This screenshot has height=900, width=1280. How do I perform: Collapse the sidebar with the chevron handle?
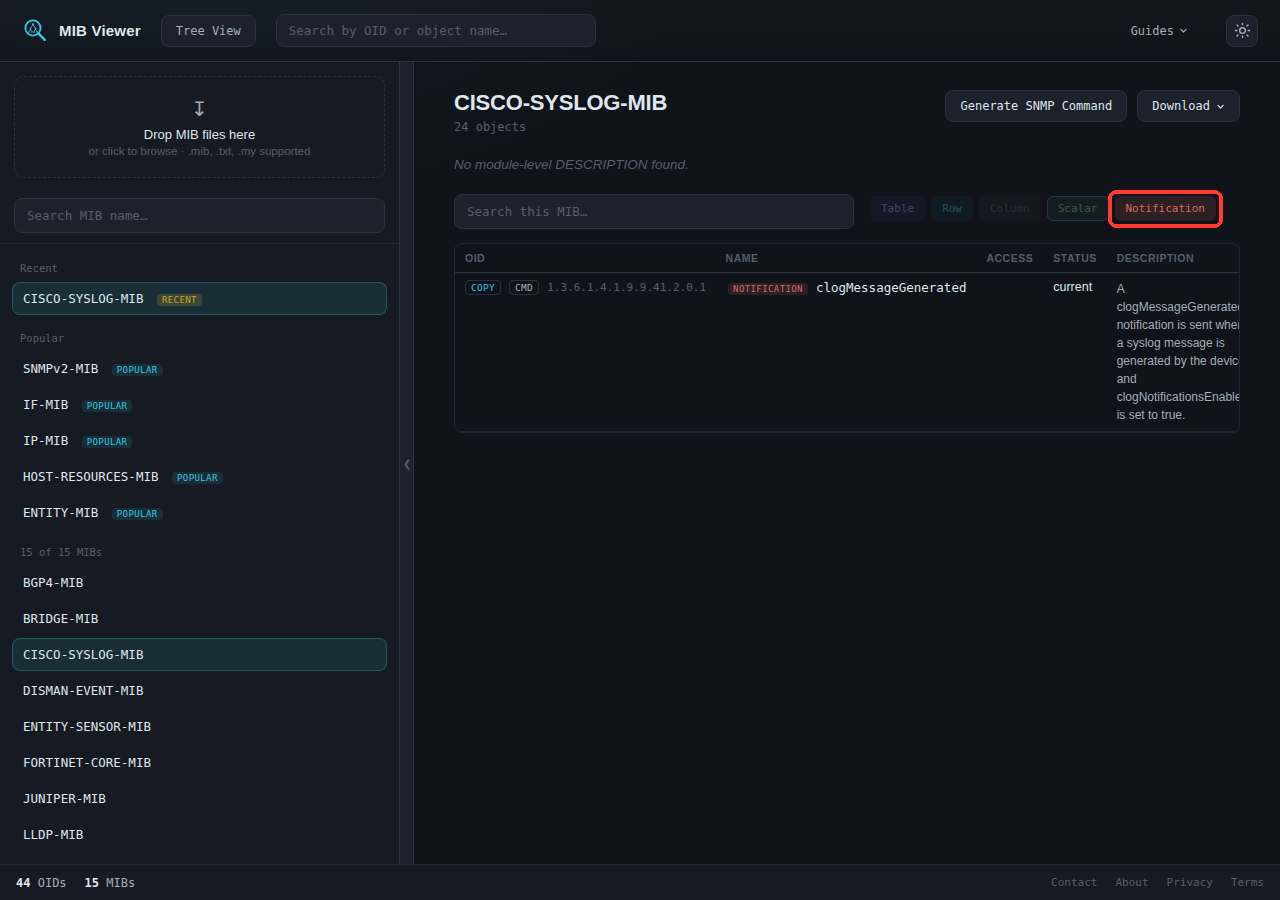(407, 464)
